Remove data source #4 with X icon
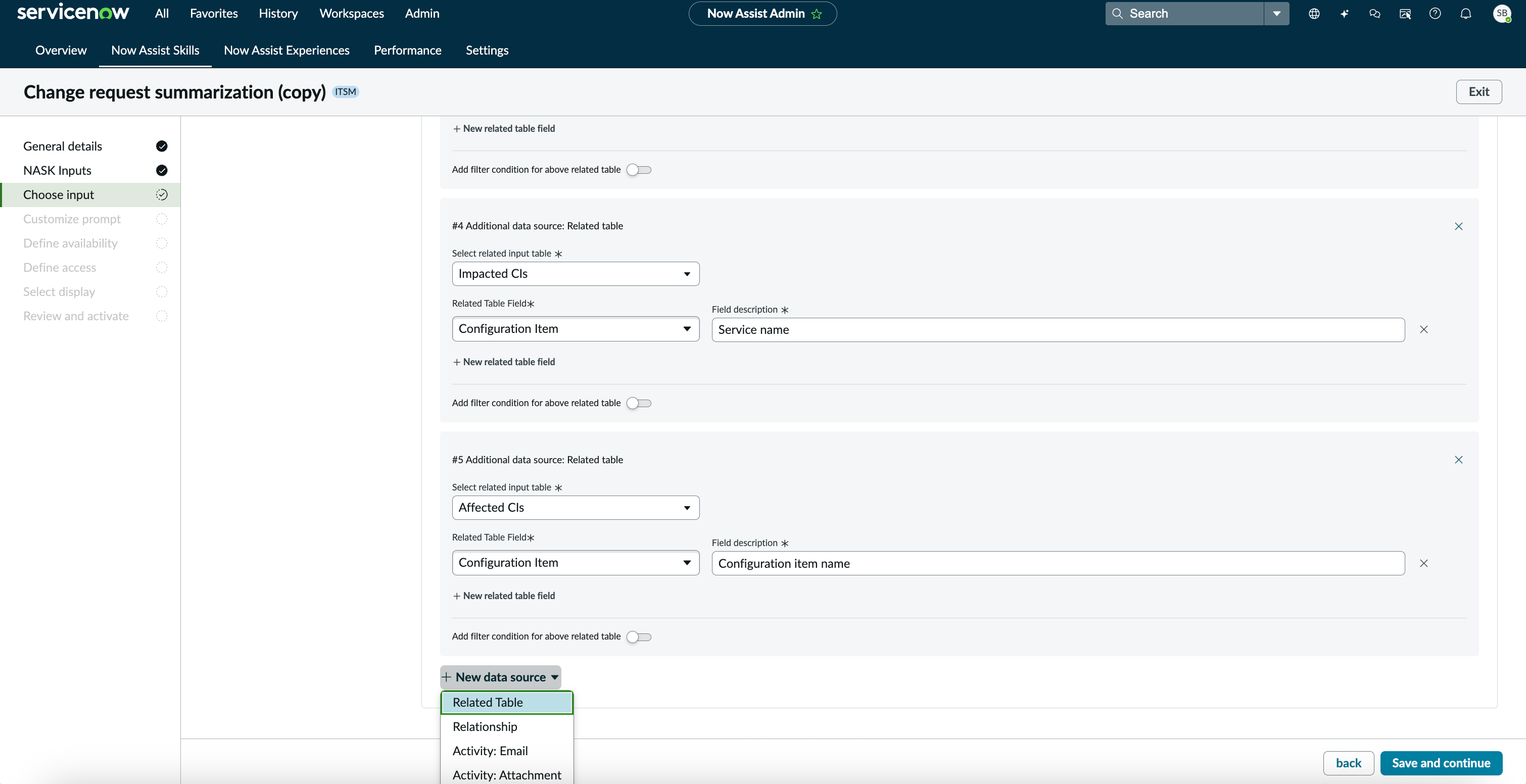1526x784 pixels. coord(1458,226)
